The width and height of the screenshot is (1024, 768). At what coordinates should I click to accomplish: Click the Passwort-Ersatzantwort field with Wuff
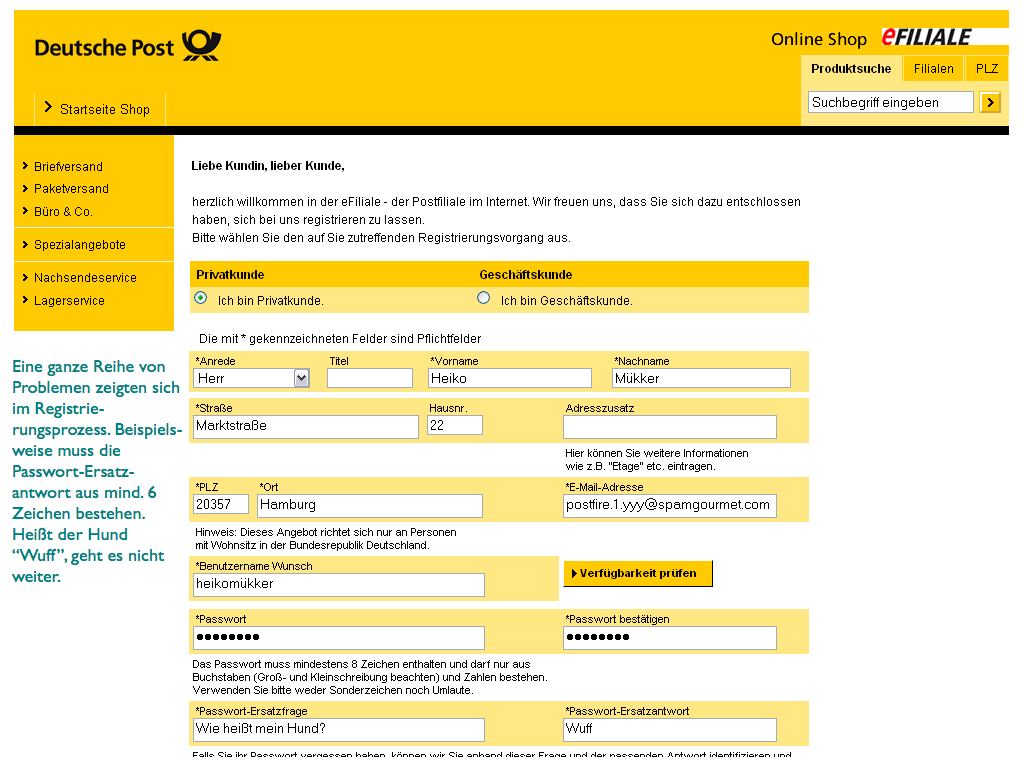point(670,729)
